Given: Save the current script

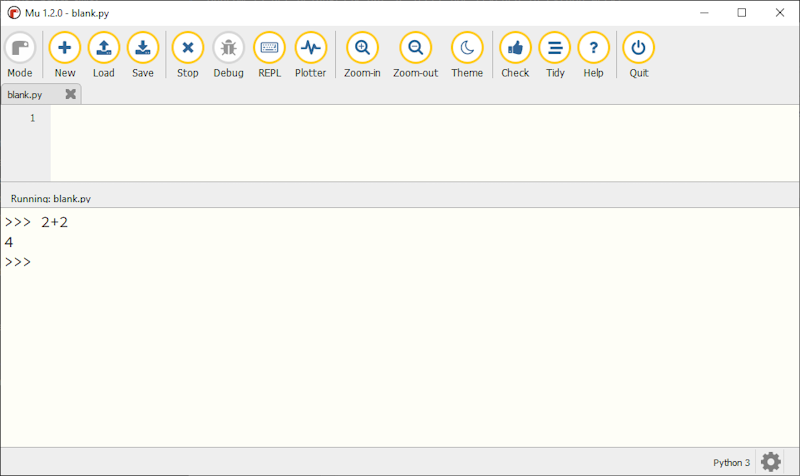Looking at the screenshot, I should point(143,55).
